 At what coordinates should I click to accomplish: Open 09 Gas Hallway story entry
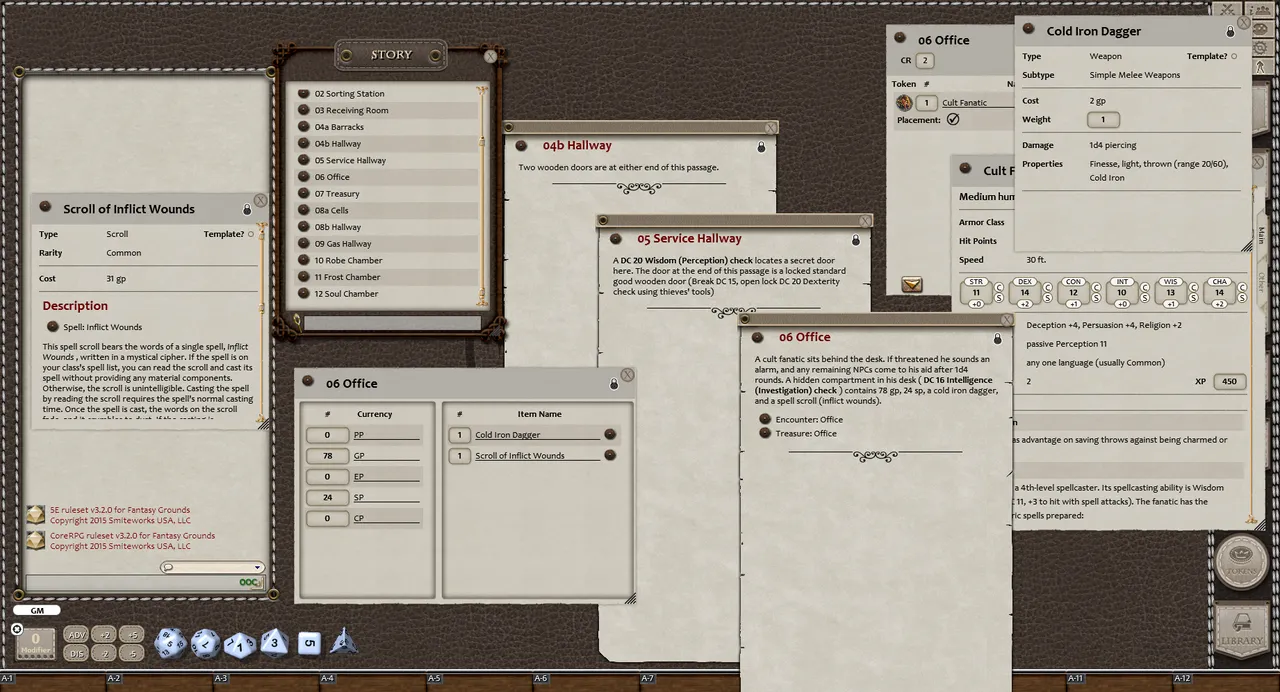343,244
